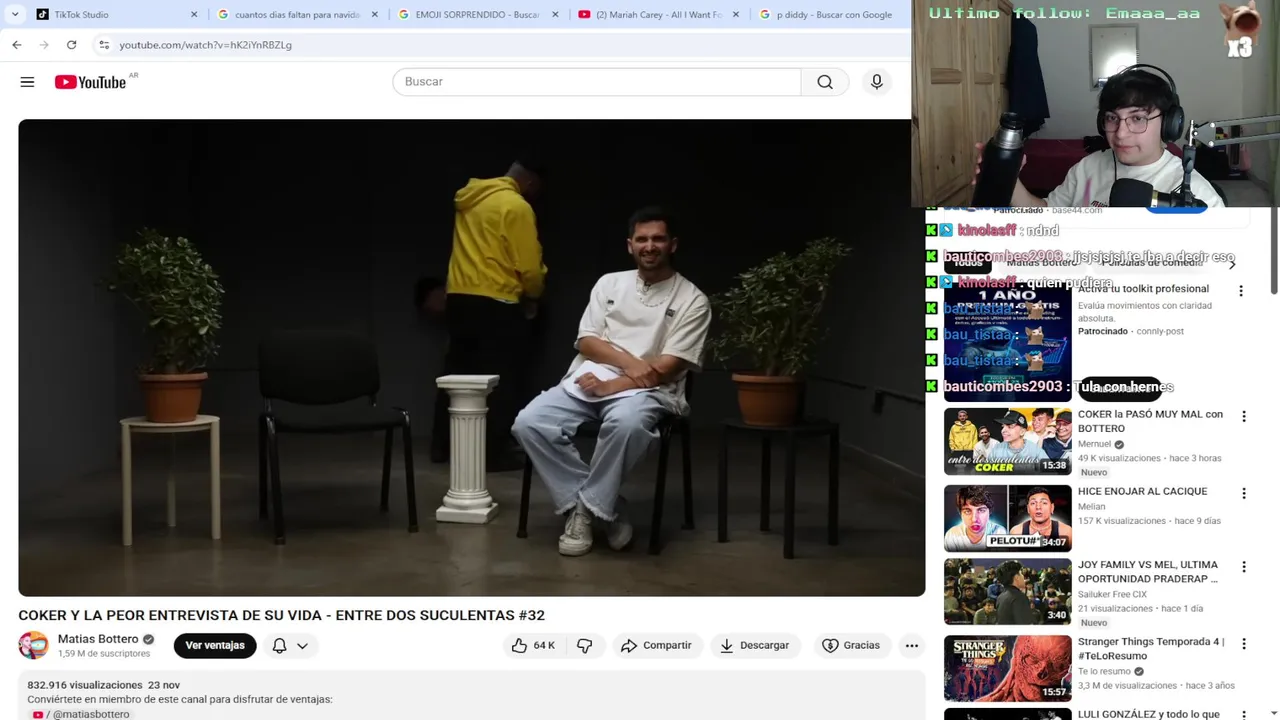The height and width of the screenshot is (720, 1280).
Task: Open options for Activa tu toolkit profesional ad
Action: (x=1241, y=291)
